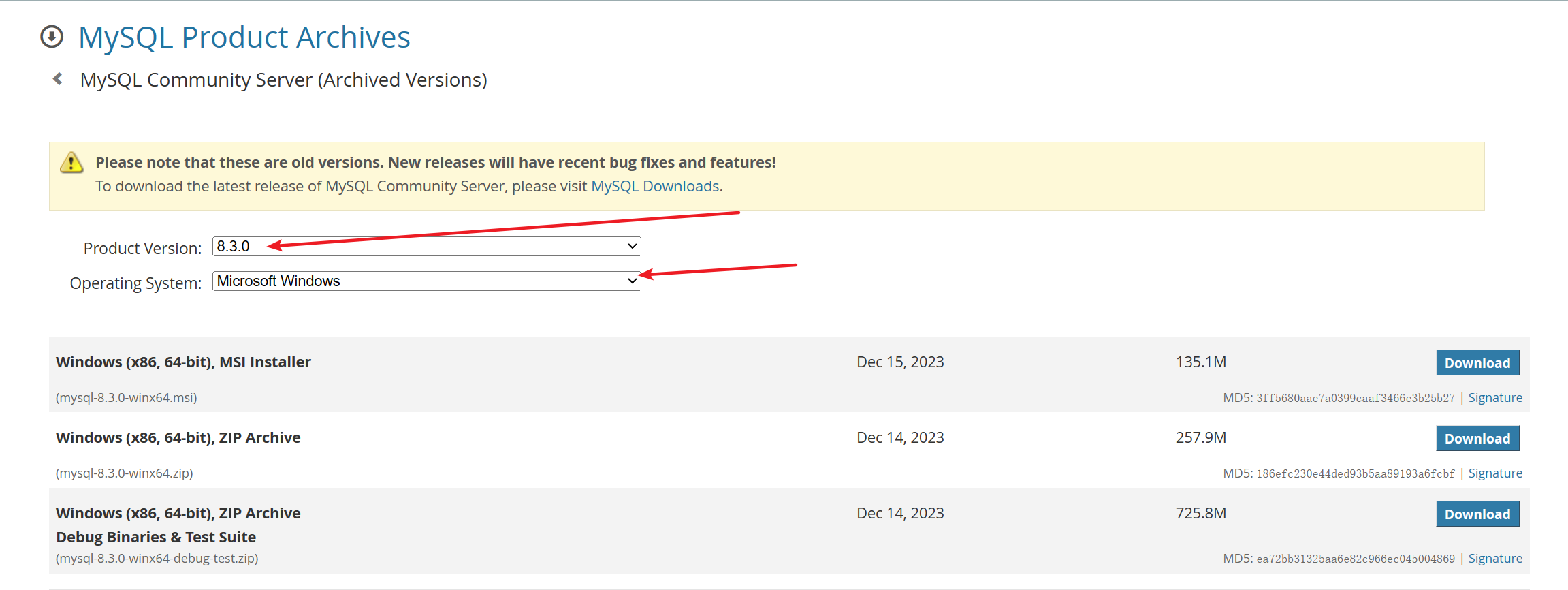
Task: Open Signature link for the MSI Installer
Action: click(x=1494, y=398)
